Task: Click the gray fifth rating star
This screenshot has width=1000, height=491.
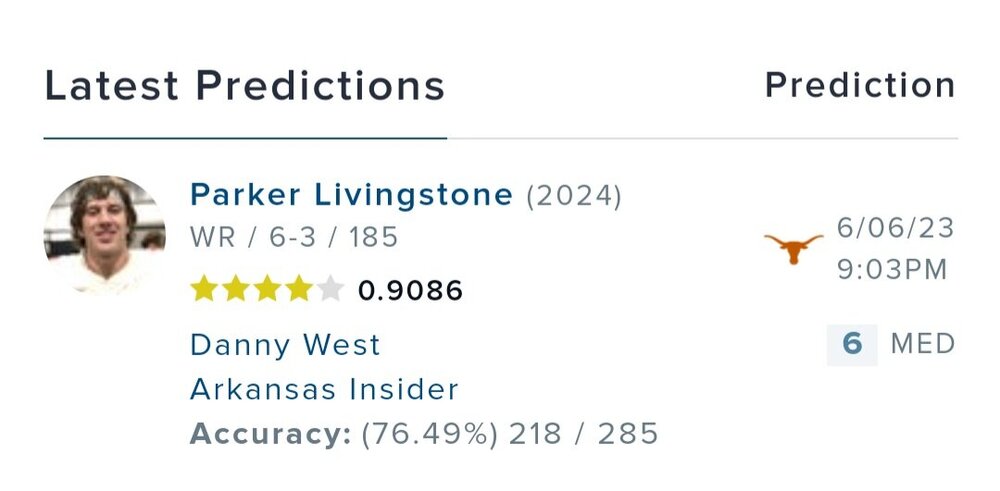Action: tap(329, 290)
